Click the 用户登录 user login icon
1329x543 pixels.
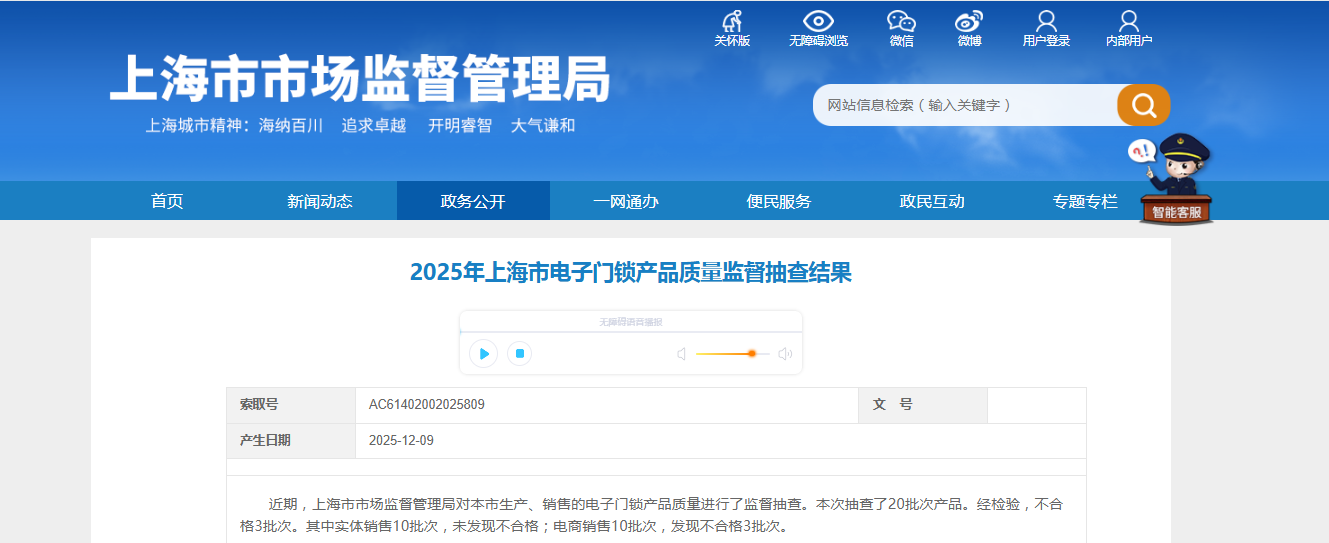(x=1046, y=22)
